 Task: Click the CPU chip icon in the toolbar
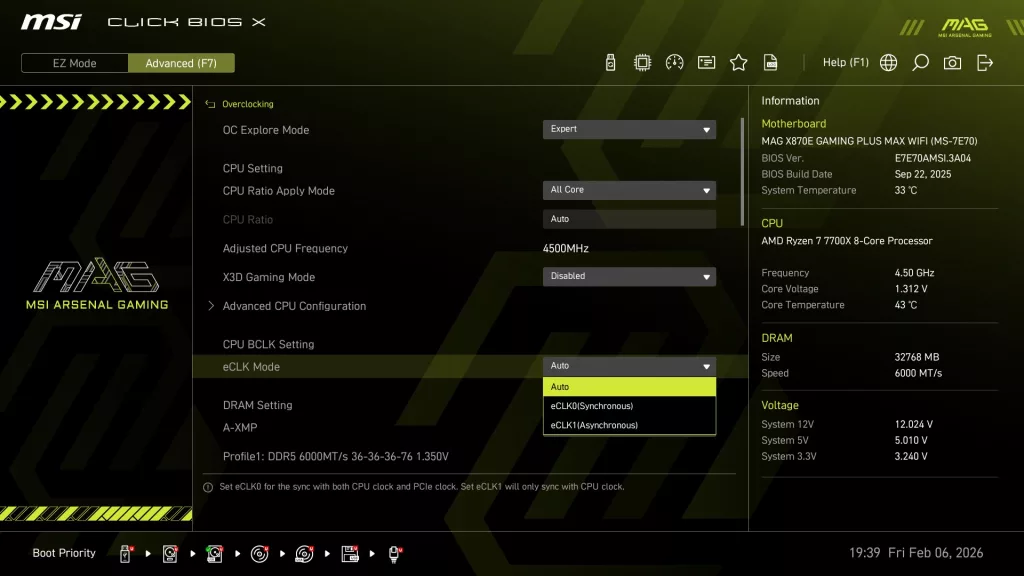[643, 62]
